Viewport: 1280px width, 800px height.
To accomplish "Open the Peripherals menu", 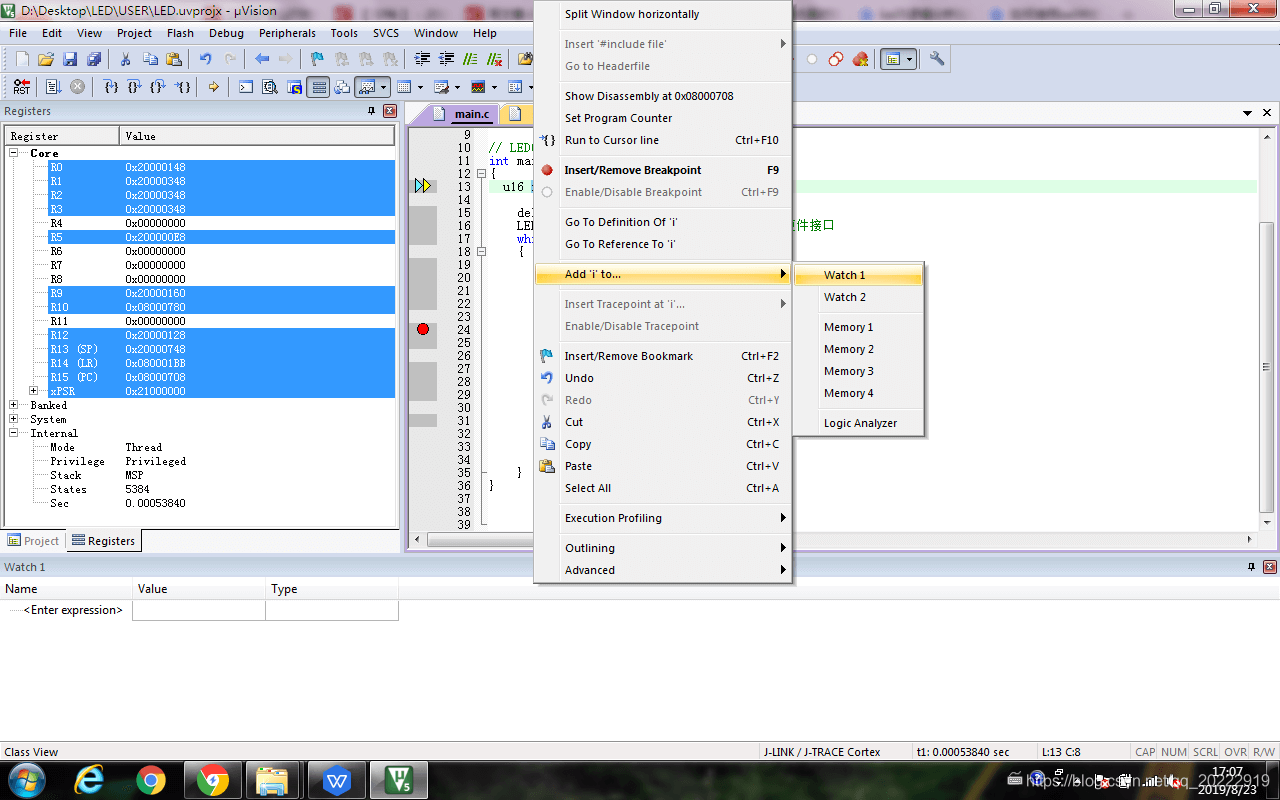I will coord(287,33).
